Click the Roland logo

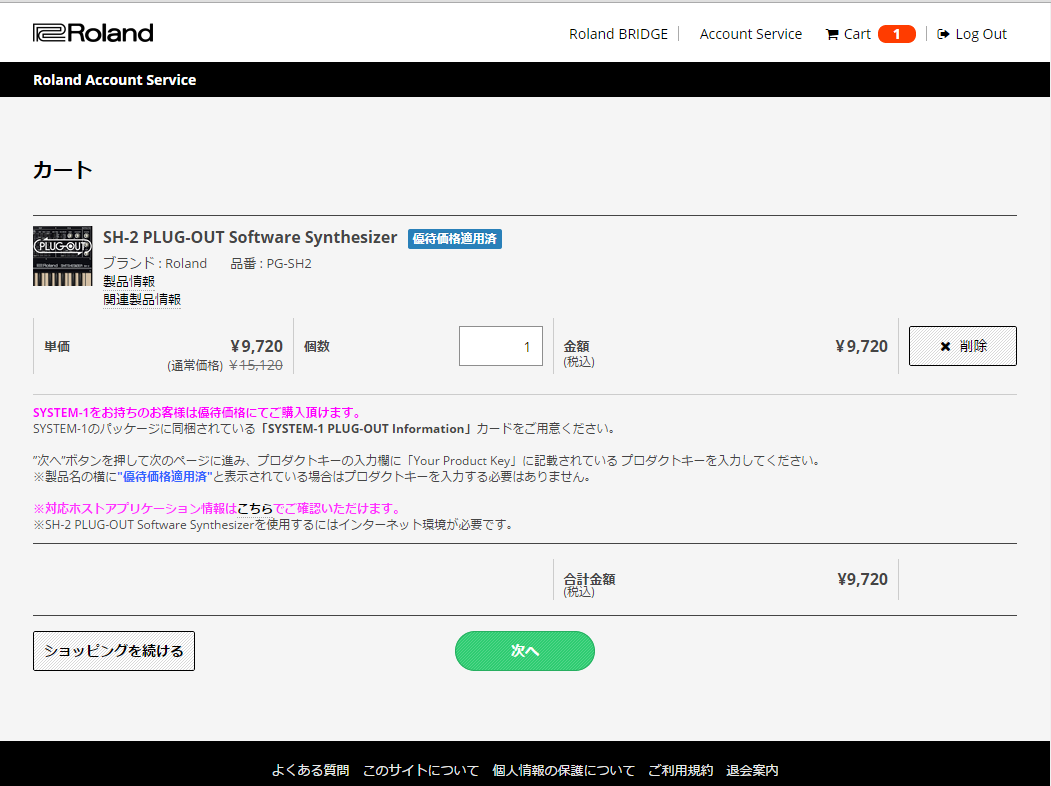(93, 33)
